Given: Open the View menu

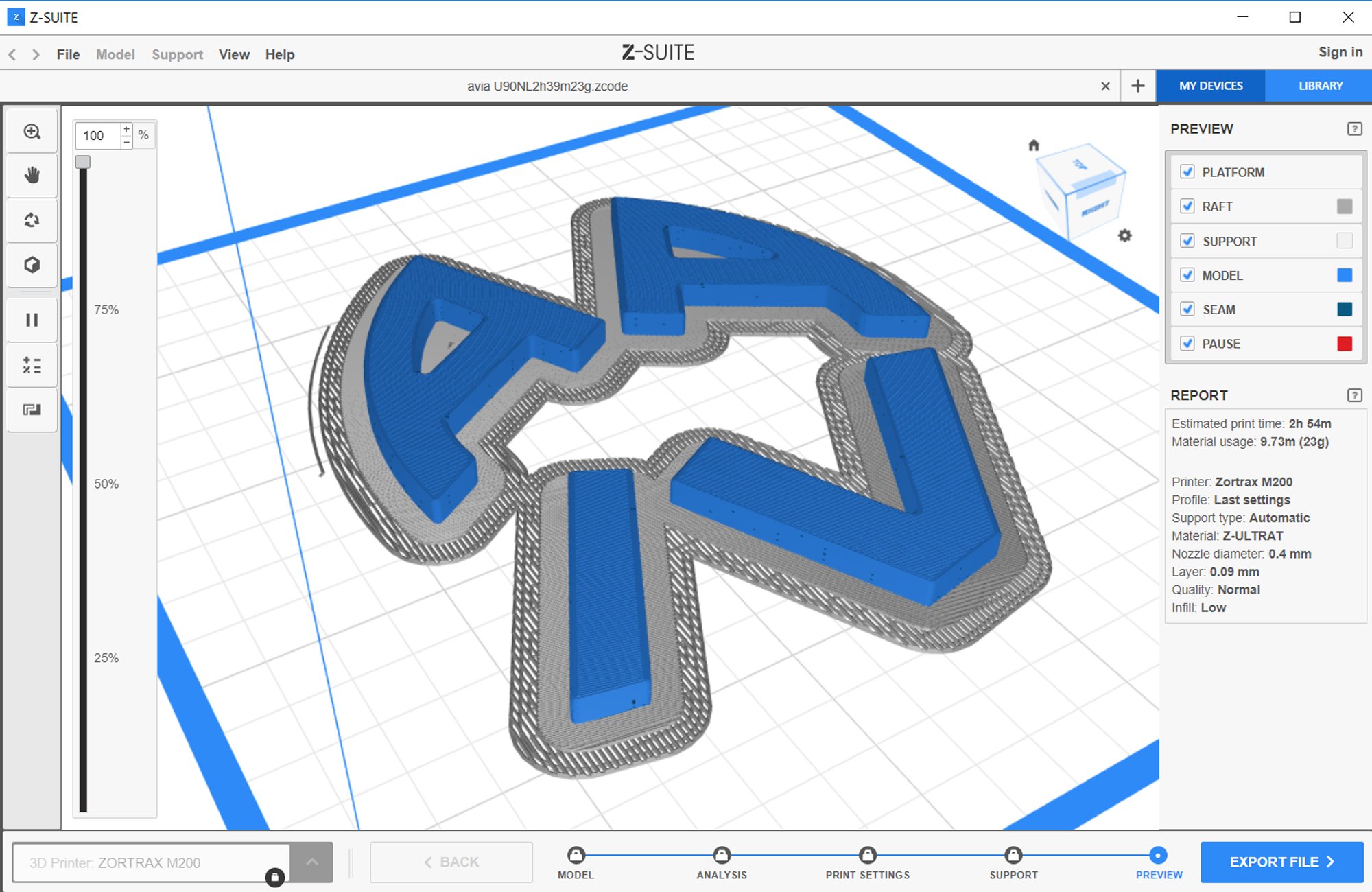Looking at the screenshot, I should pos(234,54).
